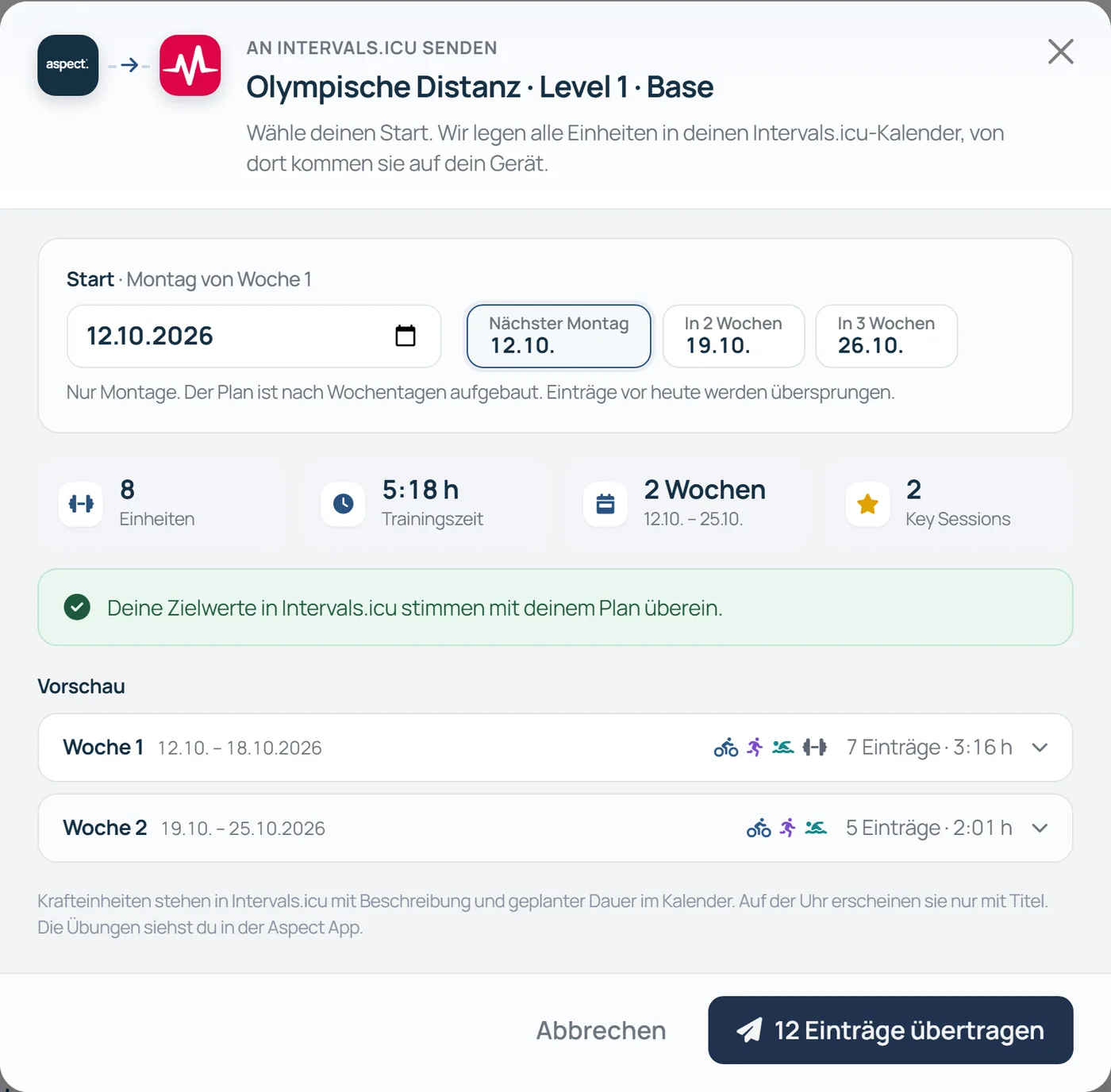Click the swimming icon in Woche 2 row
The image size is (1111, 1092).
[x=816, y=829]
